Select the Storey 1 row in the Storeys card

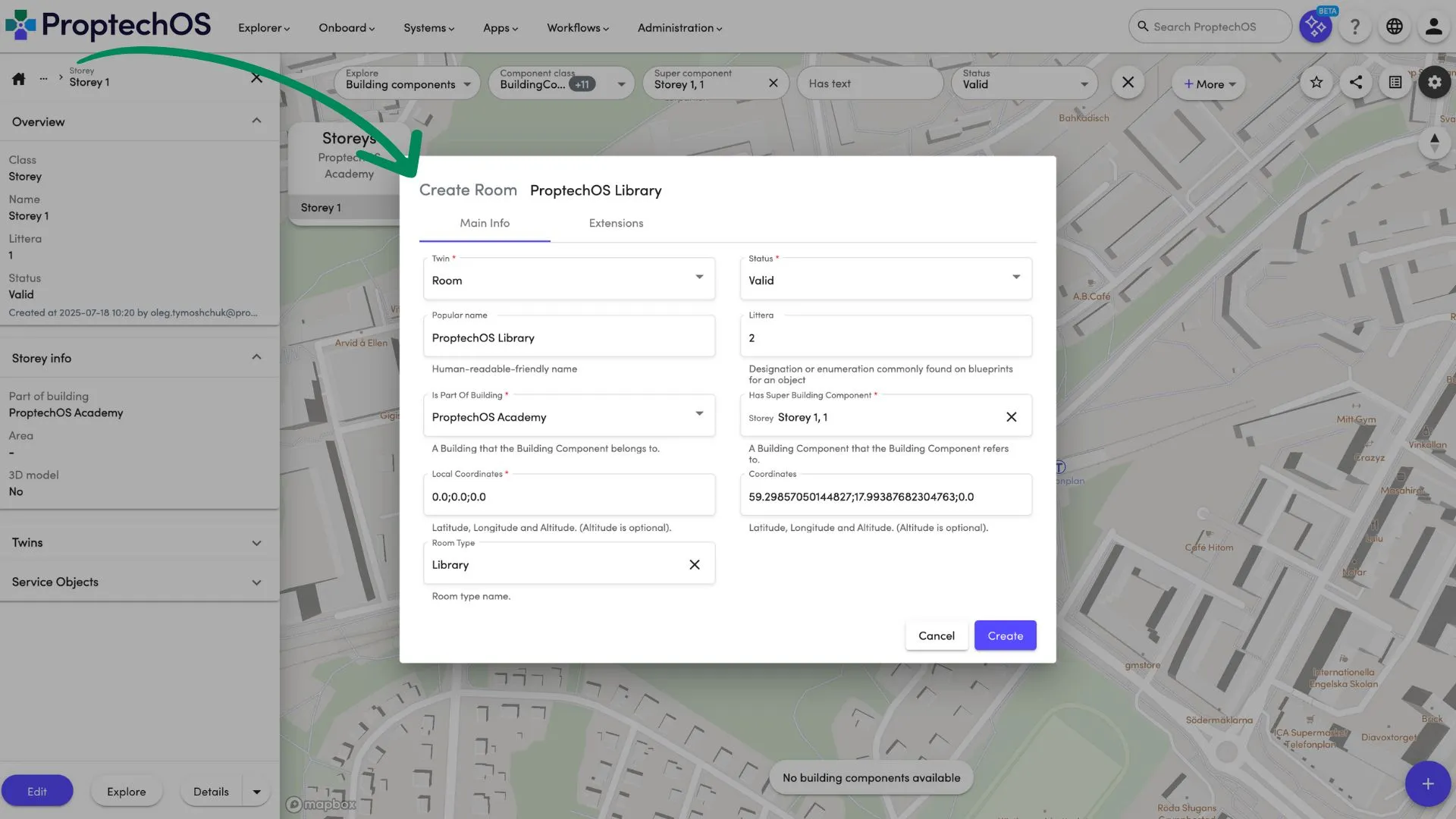345,208
